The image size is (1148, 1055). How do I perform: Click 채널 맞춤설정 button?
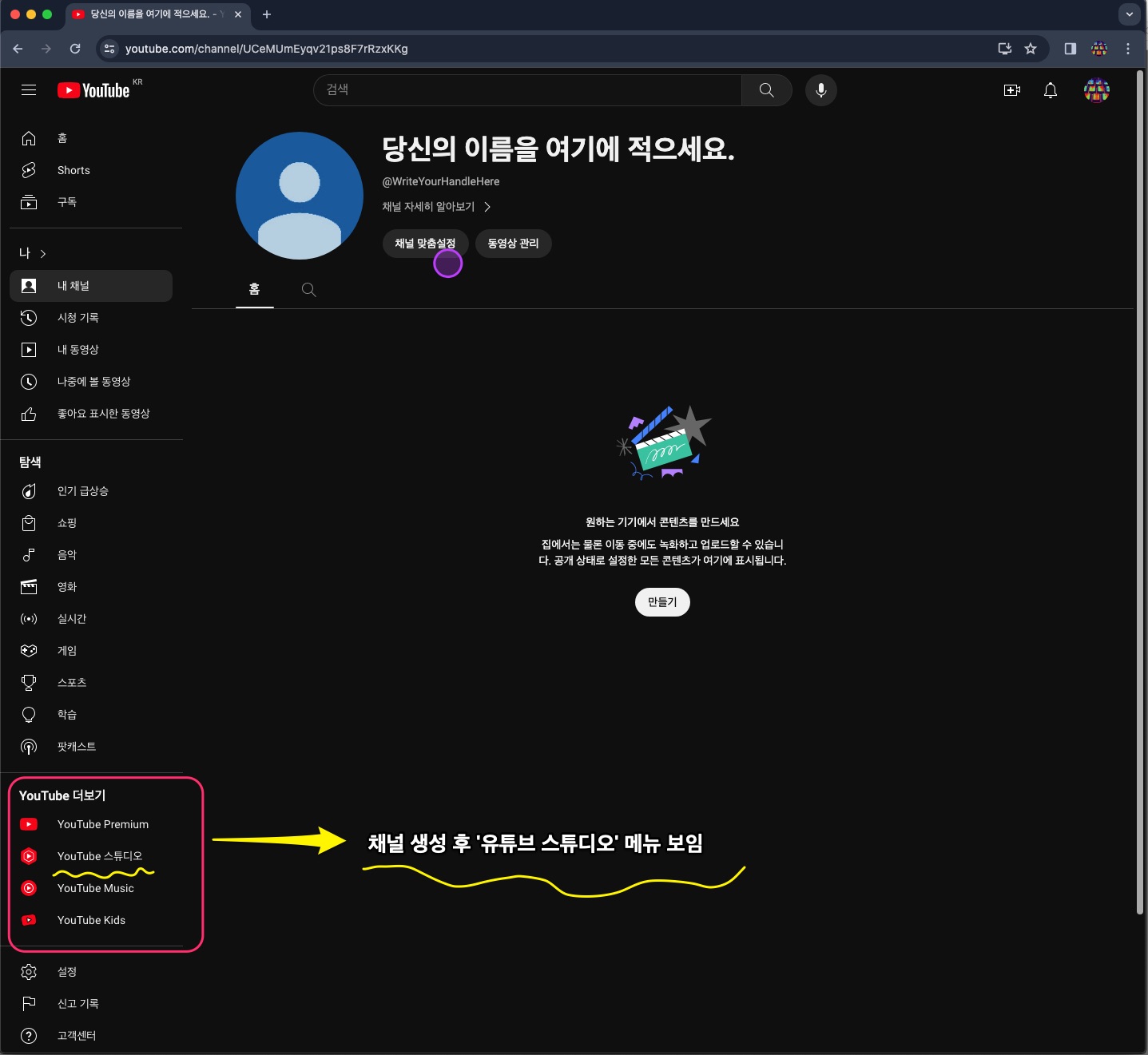425,244
